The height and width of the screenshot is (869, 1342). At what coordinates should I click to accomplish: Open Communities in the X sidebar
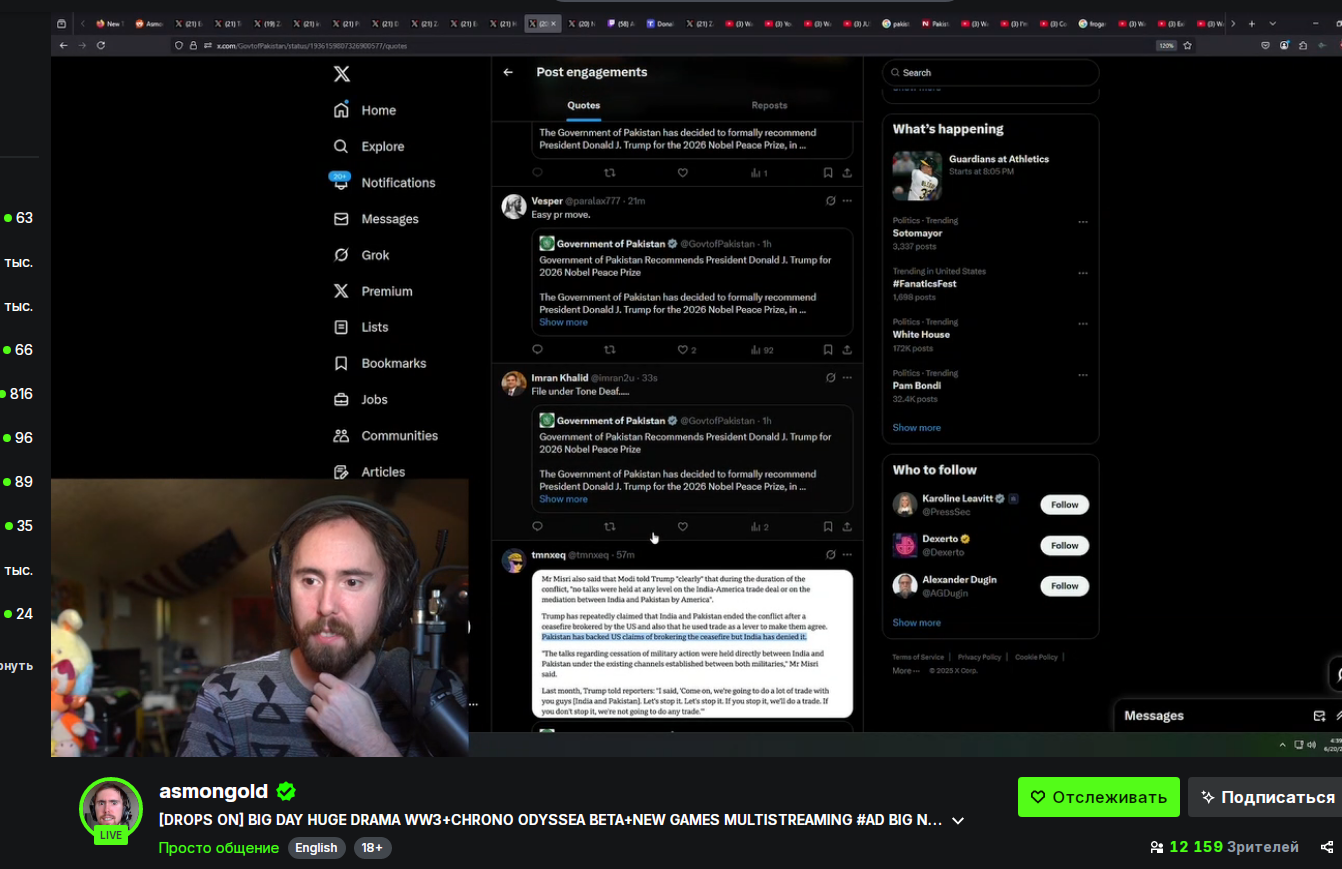point(385,435)
